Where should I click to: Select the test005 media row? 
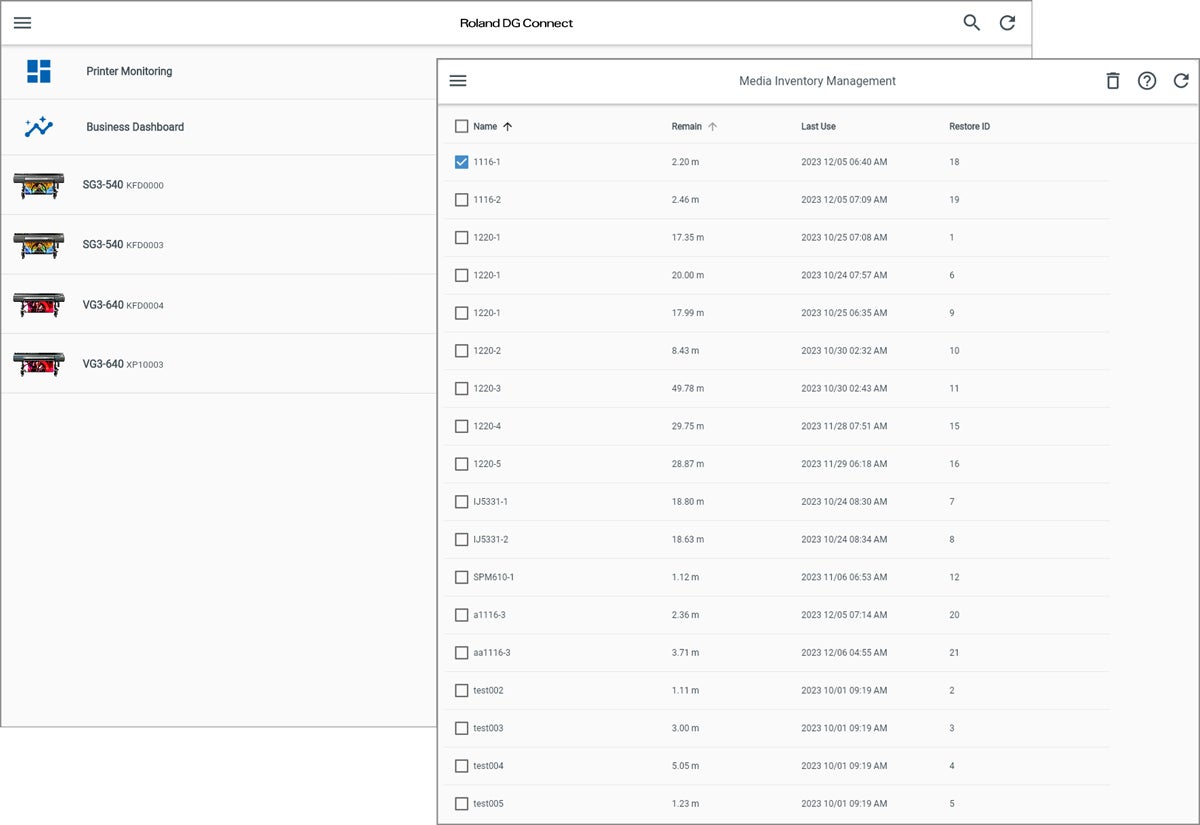[x=461, y=804]
